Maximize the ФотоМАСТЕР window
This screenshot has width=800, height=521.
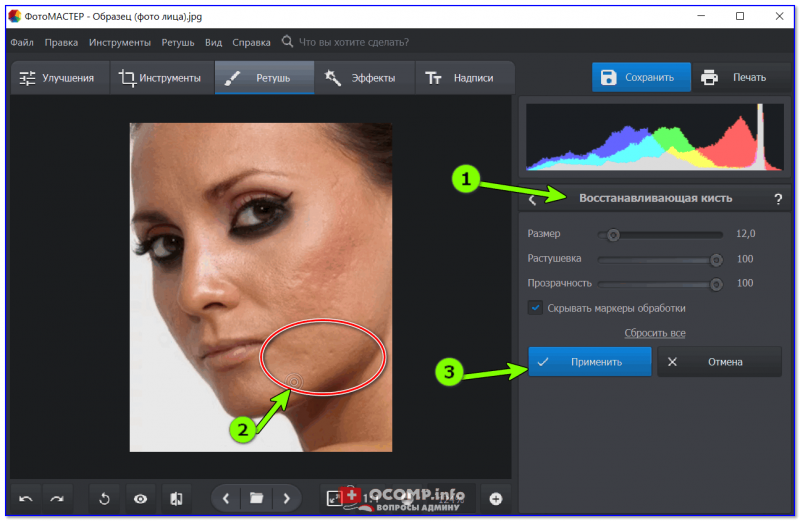pyautogui.click(x=740, y=16)
